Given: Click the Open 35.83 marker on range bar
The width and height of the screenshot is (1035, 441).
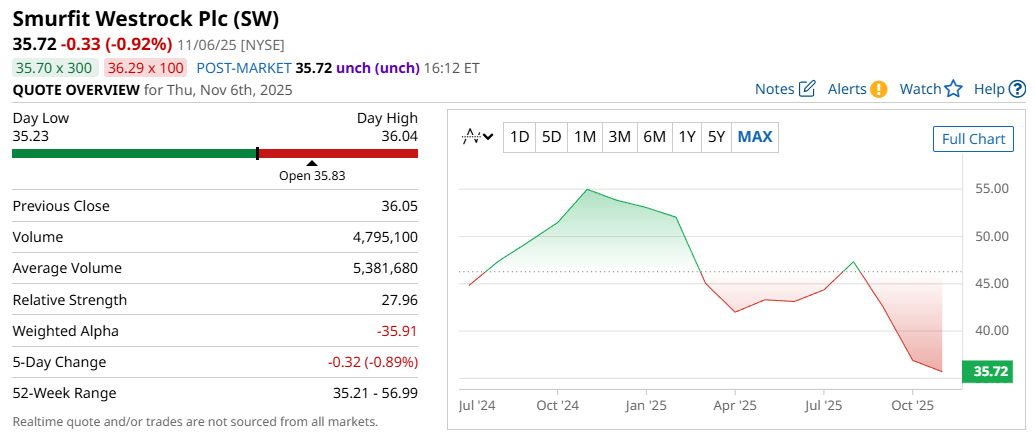Looking at the screenshot, I should coord(311,162).
